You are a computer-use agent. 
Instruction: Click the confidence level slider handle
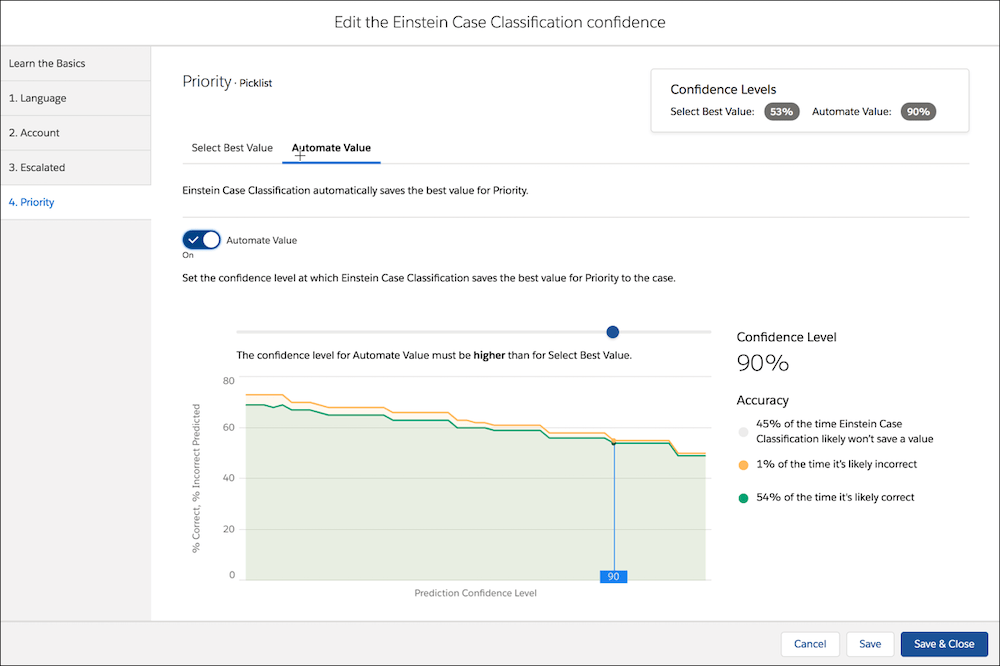click(x=613, y=332)
